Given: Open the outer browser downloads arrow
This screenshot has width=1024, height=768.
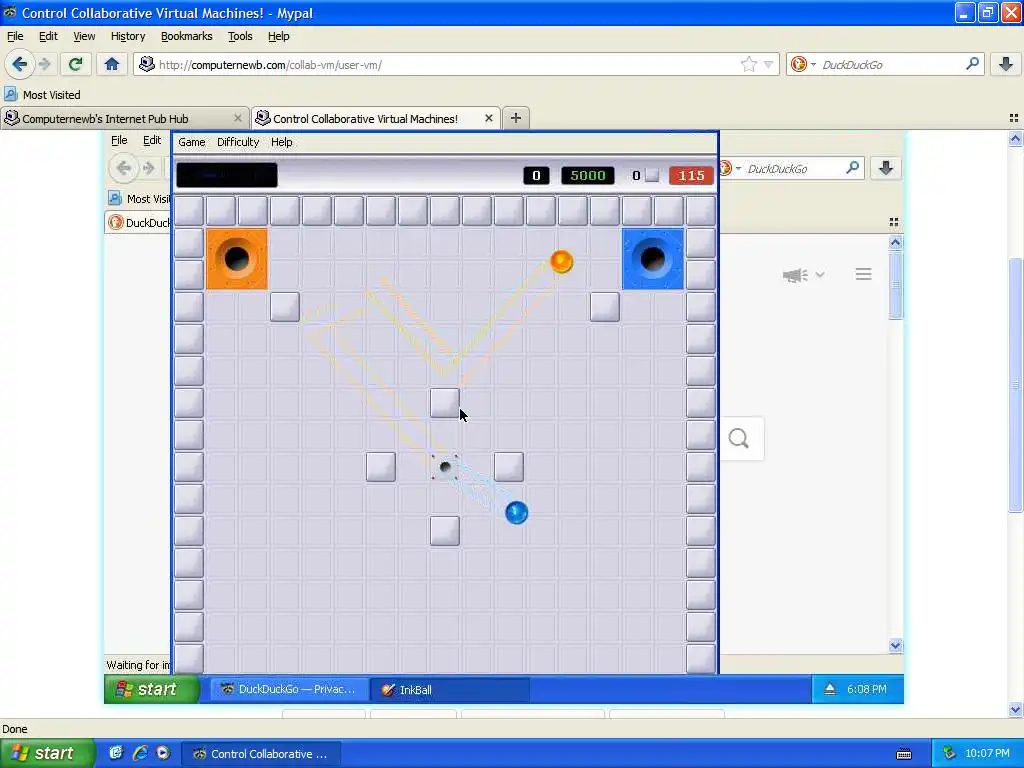Looking at the screenshot, I should click(1006, 64).
